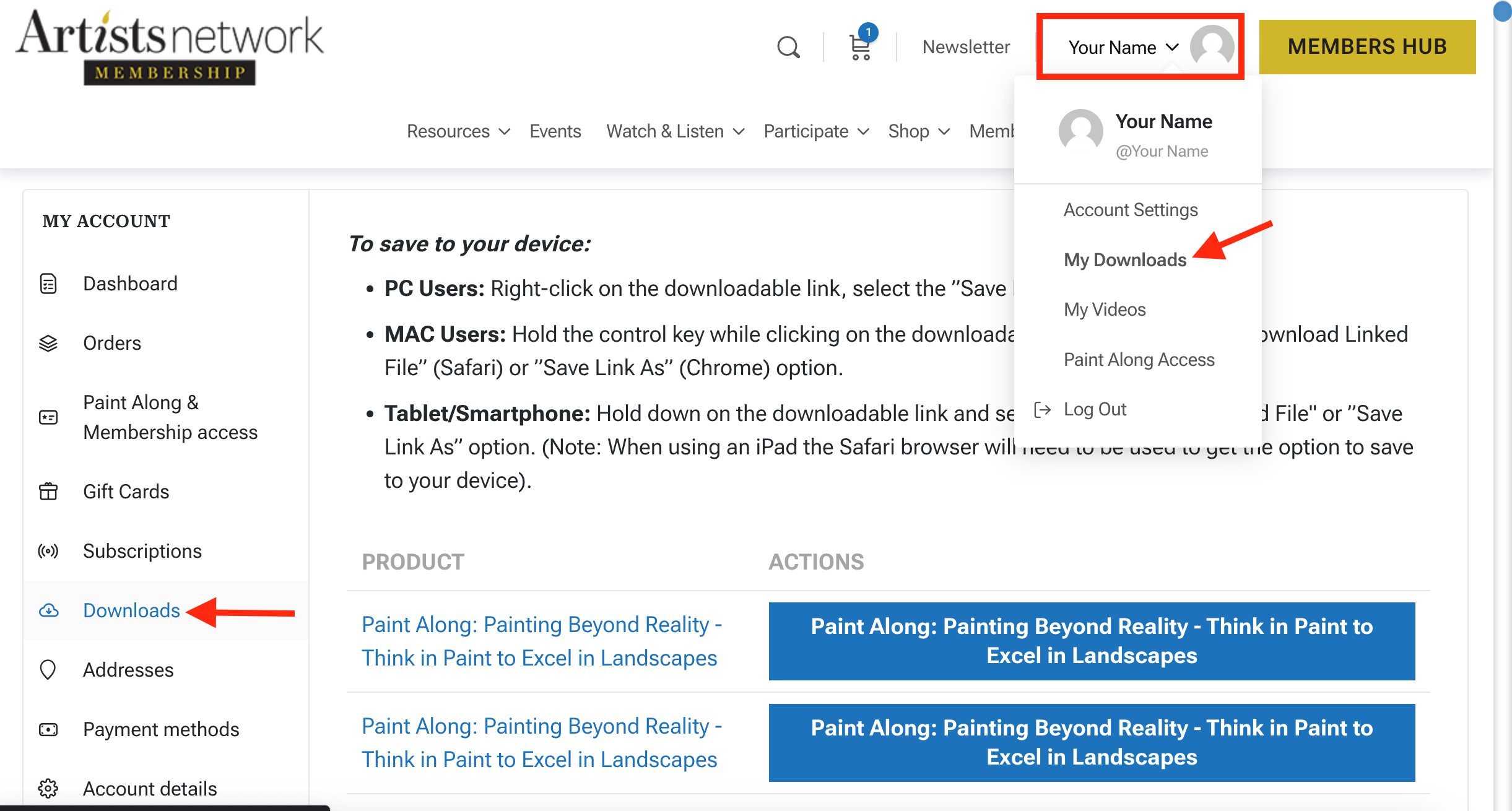Click the Account details gear icon
1512x811 pixels.
click(48, 788)
